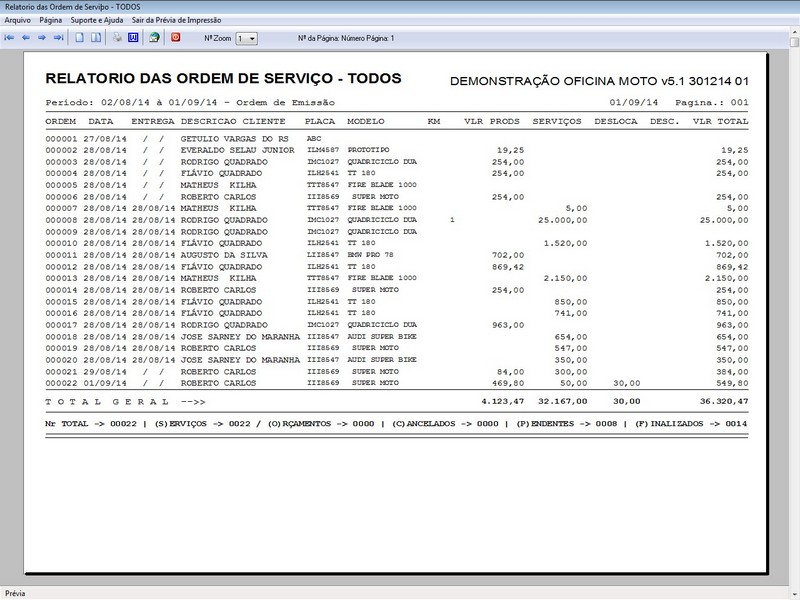
Task: Click the DESCRICAO CLIENTE column header
Action: [233, 121]
